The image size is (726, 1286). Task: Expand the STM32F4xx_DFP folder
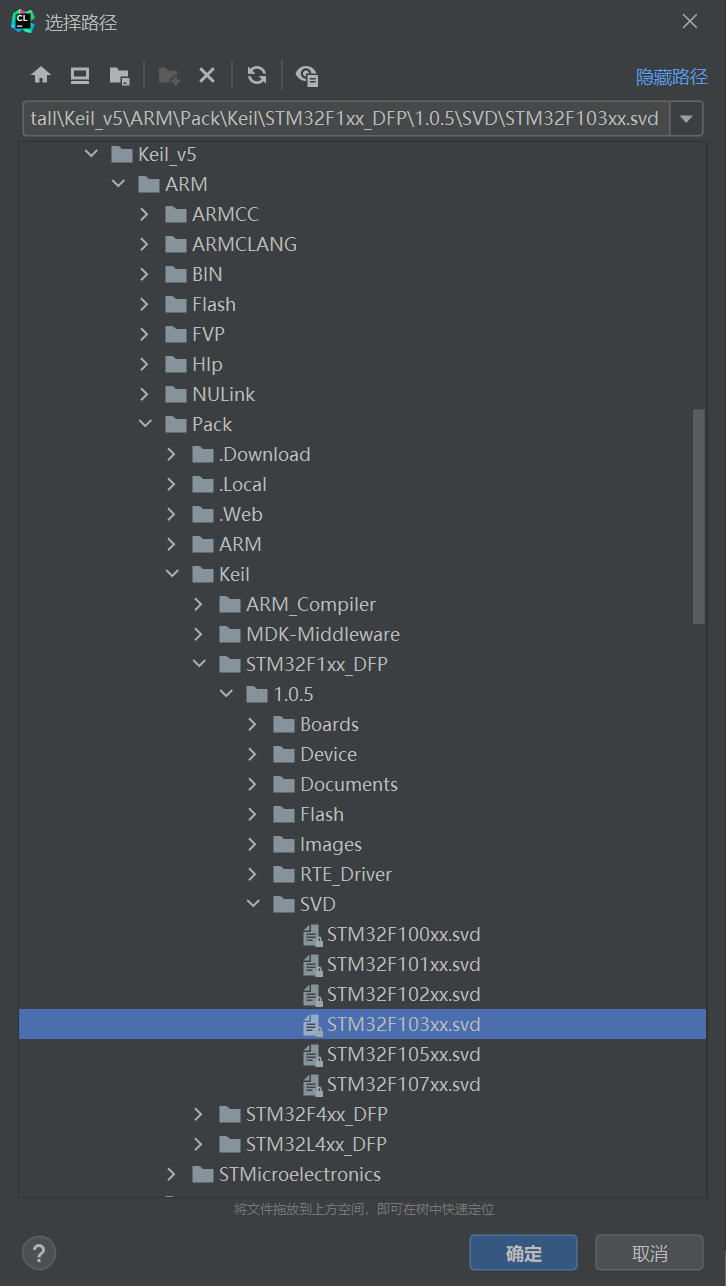199,1114
